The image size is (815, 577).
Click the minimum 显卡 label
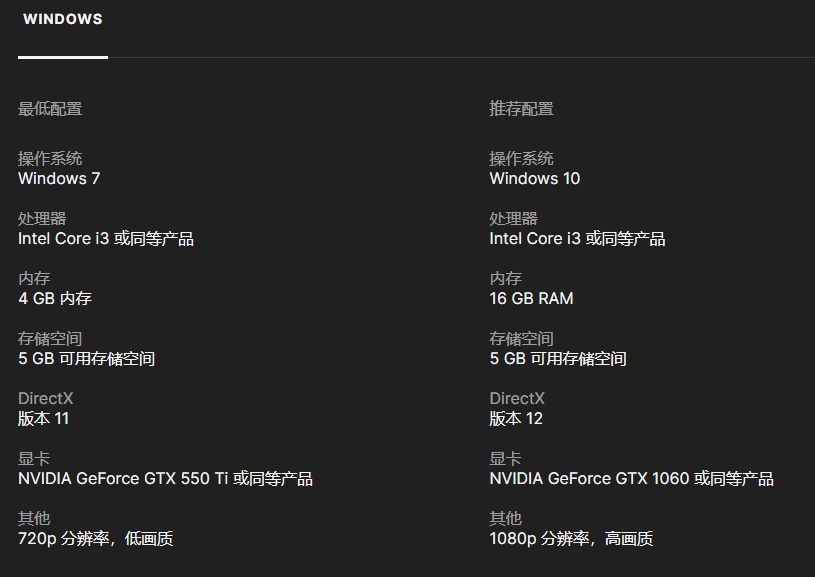[x=34, y=458]
